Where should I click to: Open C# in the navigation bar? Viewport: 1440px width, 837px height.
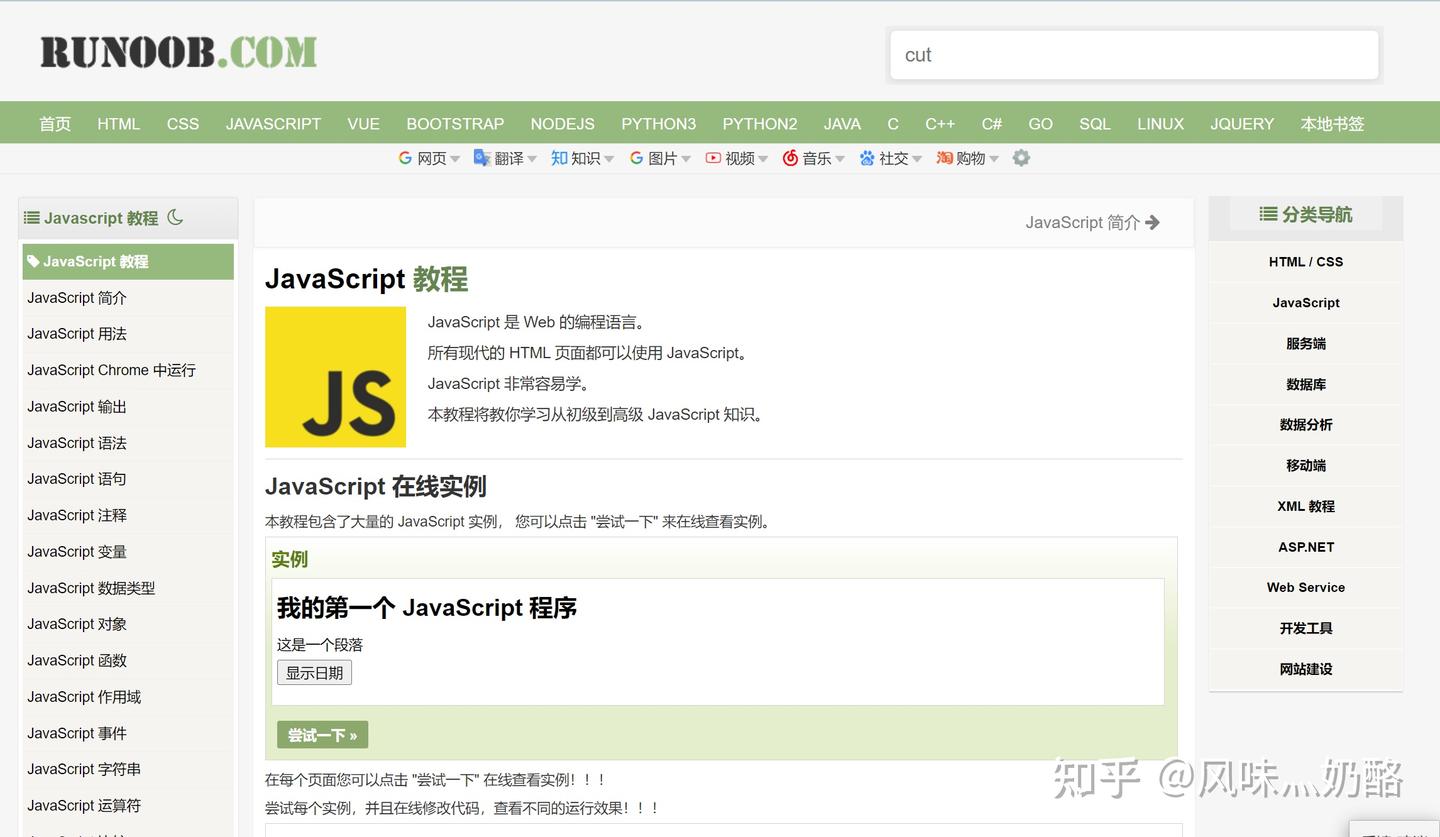click(992, 124)
